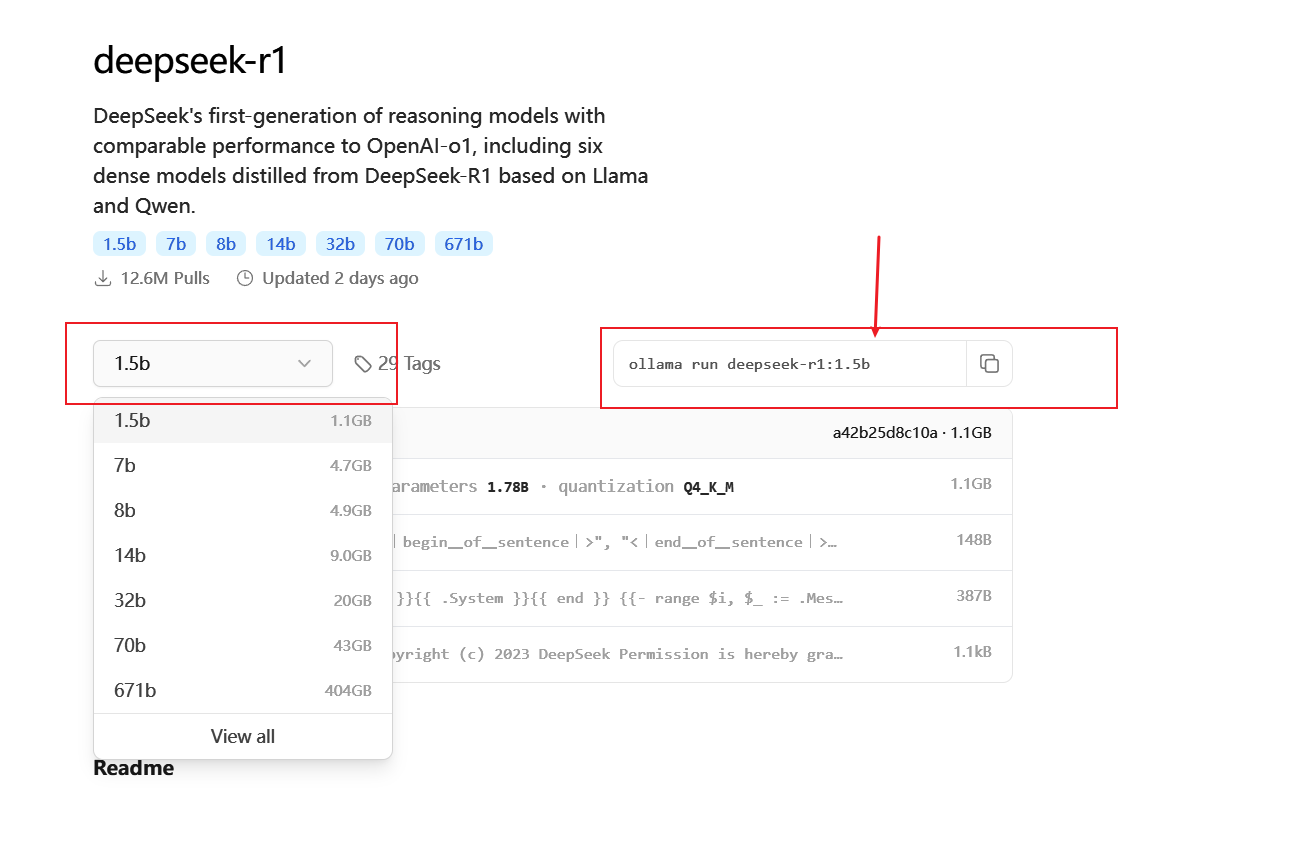
Task: Open the begin_of_sentence params row
Action: pos(702,542)
